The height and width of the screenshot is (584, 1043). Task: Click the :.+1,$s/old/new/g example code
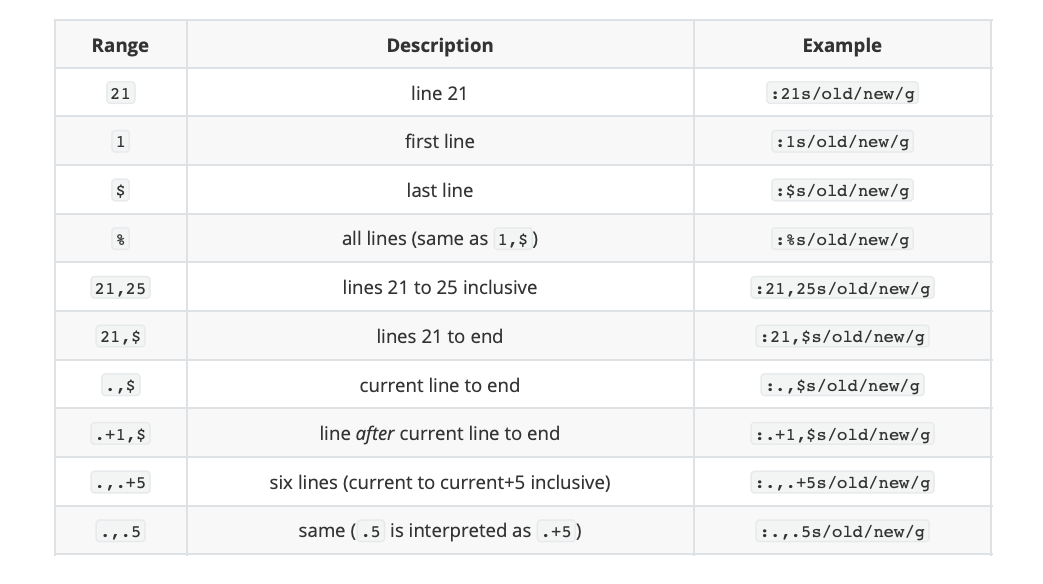tap(842, 434)
